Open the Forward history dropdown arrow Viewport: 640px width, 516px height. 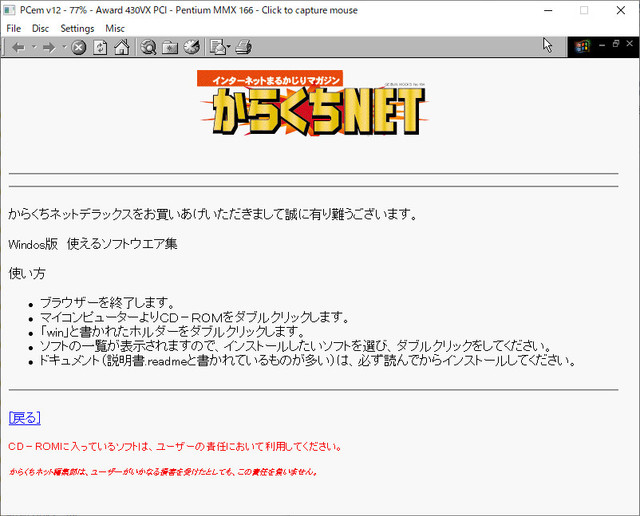[x=64, y=47]
